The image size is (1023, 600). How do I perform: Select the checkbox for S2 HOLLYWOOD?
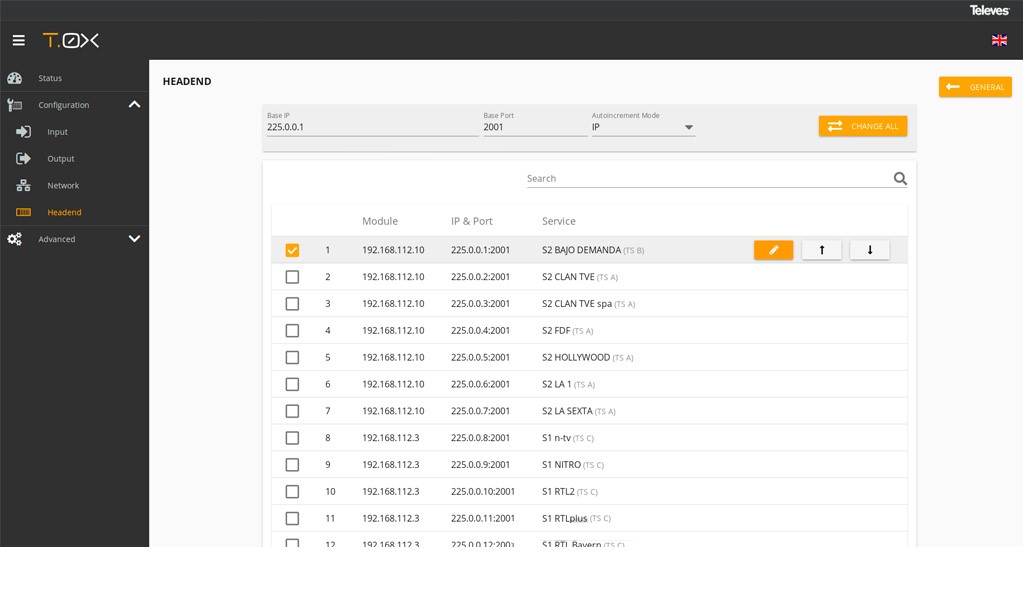(292, 358)
